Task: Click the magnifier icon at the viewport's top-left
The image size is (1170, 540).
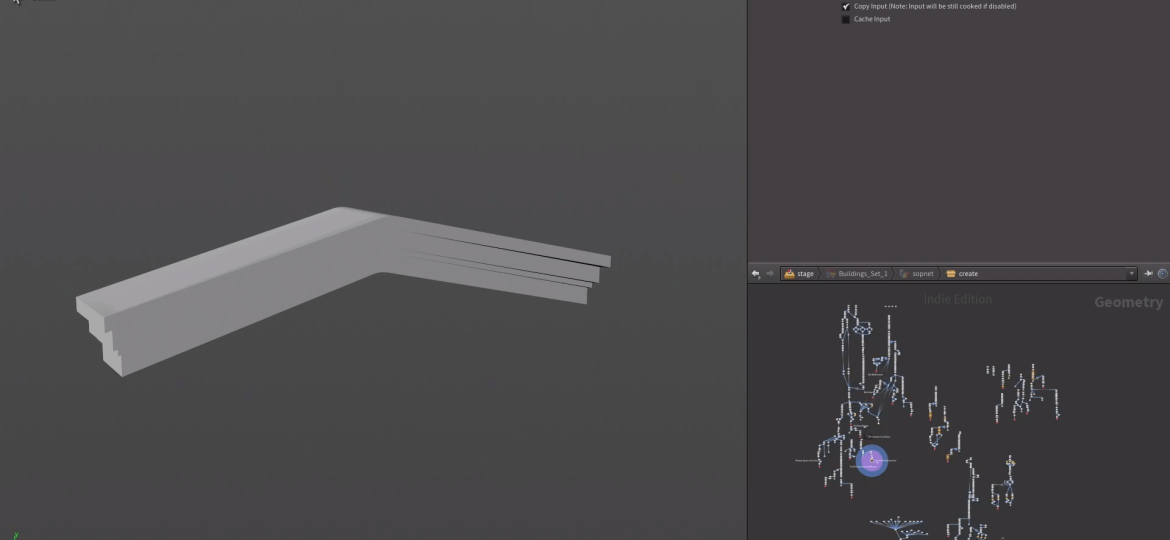Action: pos(15,2)
